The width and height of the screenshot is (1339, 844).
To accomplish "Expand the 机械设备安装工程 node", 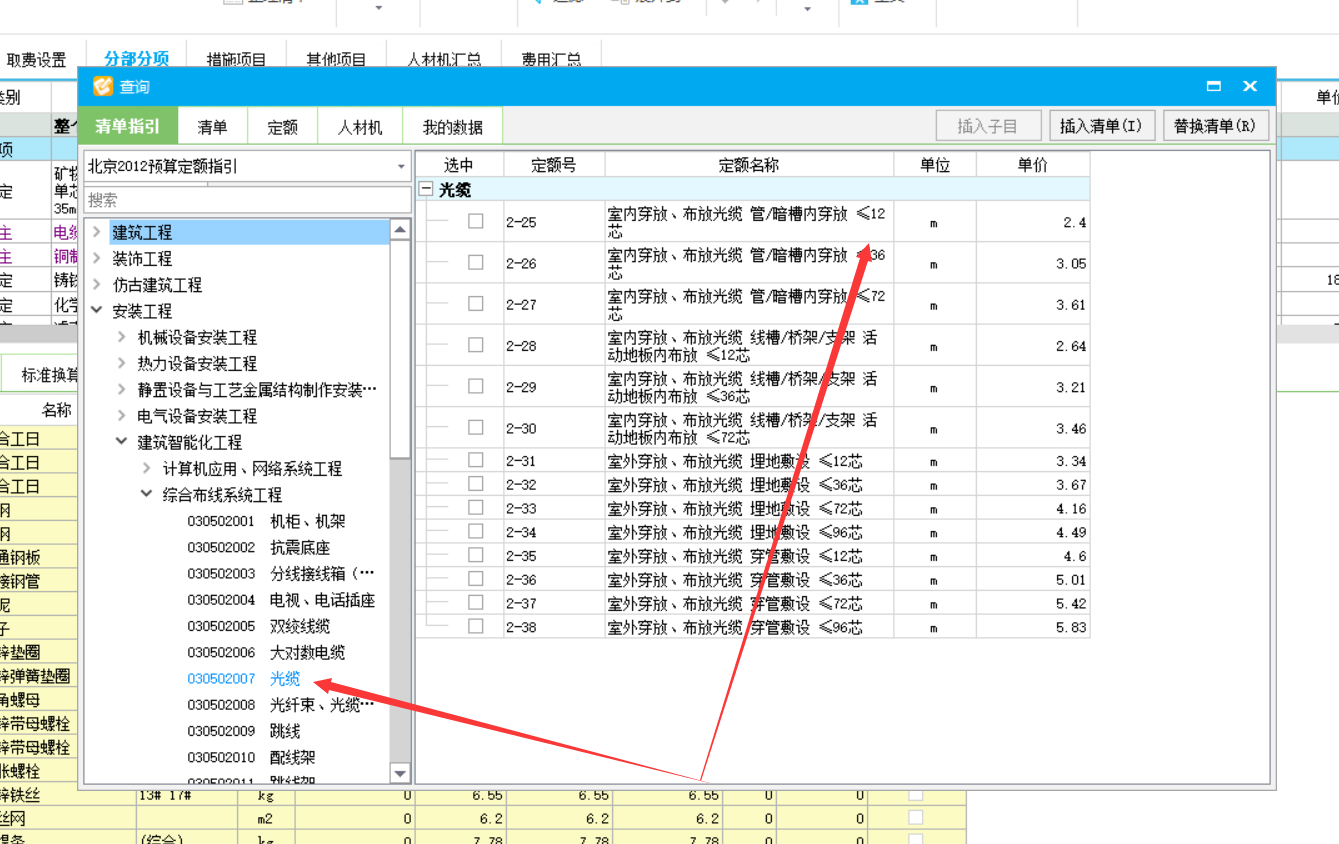I will pyautogui.click(x=122, y=337).
